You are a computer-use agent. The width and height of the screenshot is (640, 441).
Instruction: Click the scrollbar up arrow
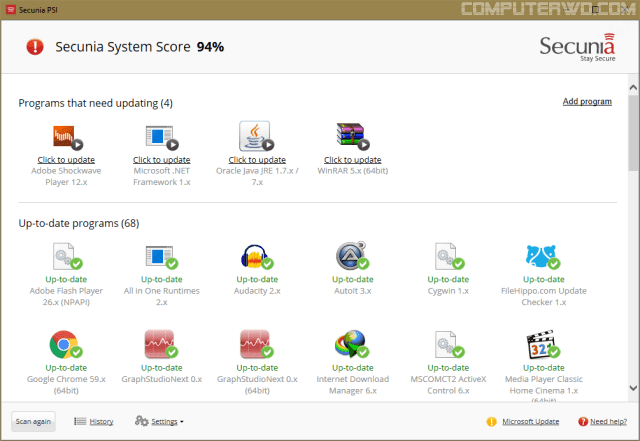633,87
